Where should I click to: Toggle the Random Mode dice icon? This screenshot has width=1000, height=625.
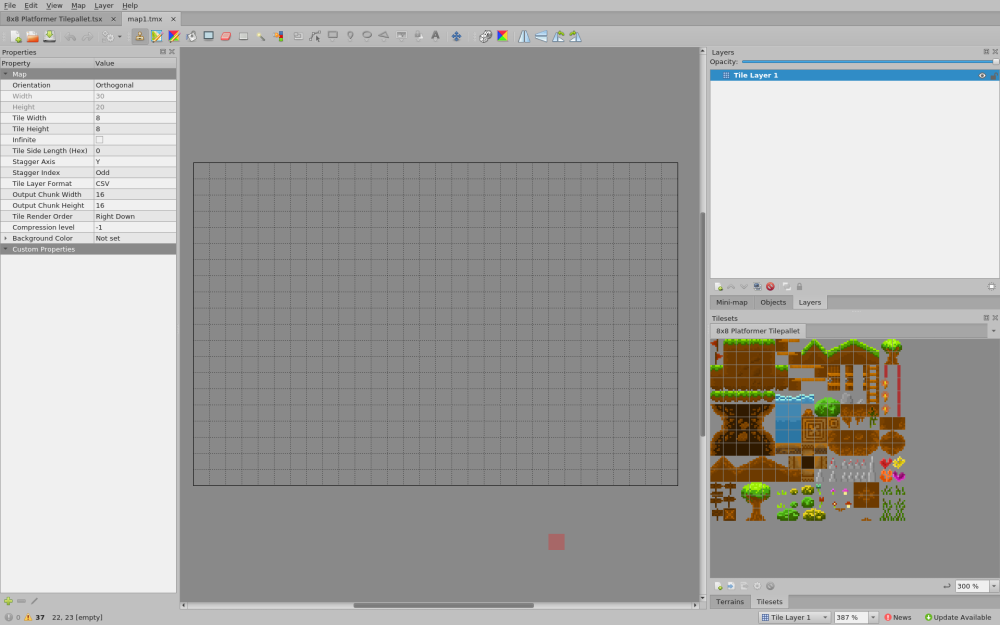(x=485, y=36)
